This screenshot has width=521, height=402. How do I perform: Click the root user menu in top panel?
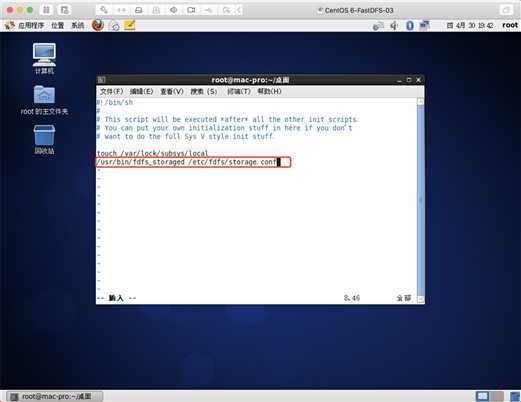[510, 25]
